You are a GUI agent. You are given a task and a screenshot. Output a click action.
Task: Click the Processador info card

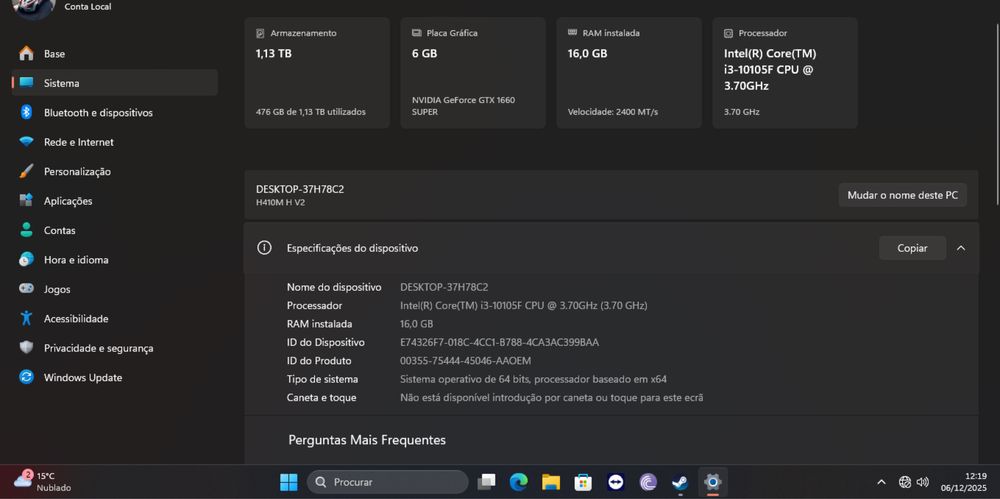pyautogui.click(x=785, y=73)
